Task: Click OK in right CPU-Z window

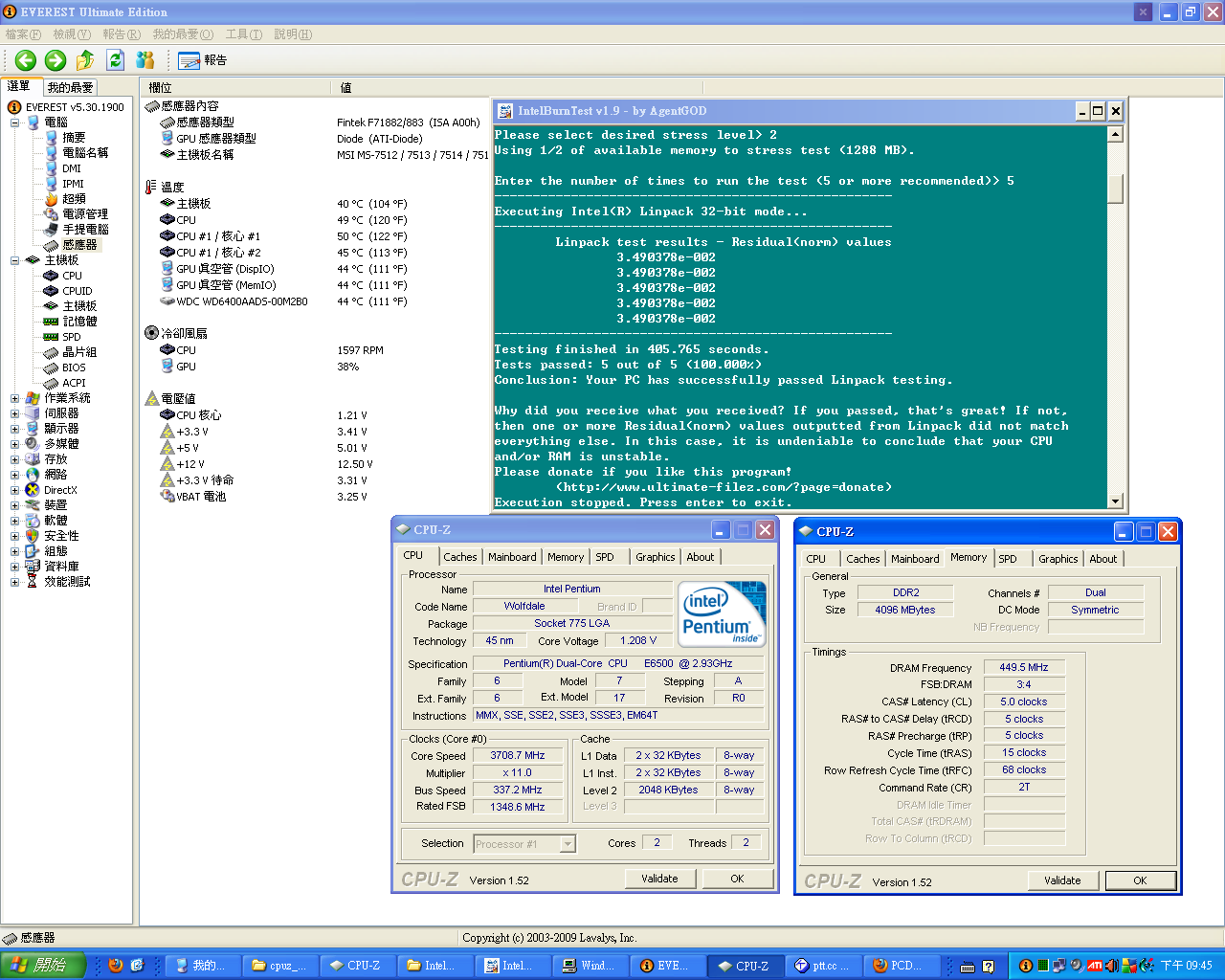Action: click(x=1140, y=880)
